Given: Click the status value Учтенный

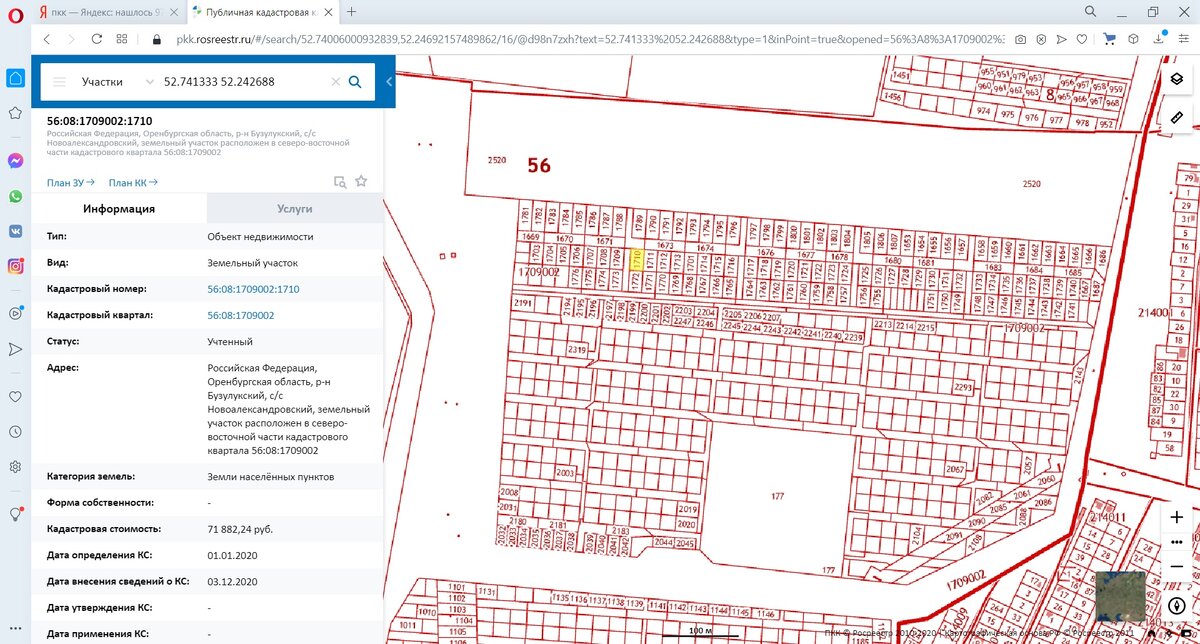Looking at the screenshot, I should pyautogui.click(x=232, y=341).
